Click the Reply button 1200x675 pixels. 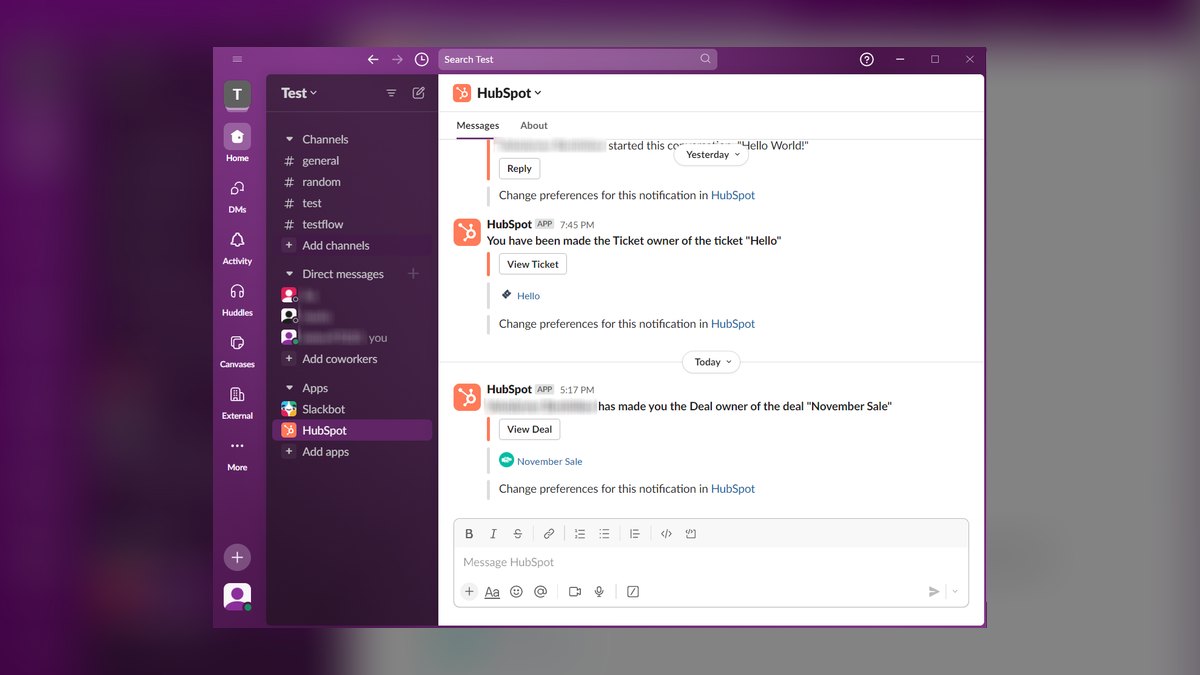tap(519, 169)
